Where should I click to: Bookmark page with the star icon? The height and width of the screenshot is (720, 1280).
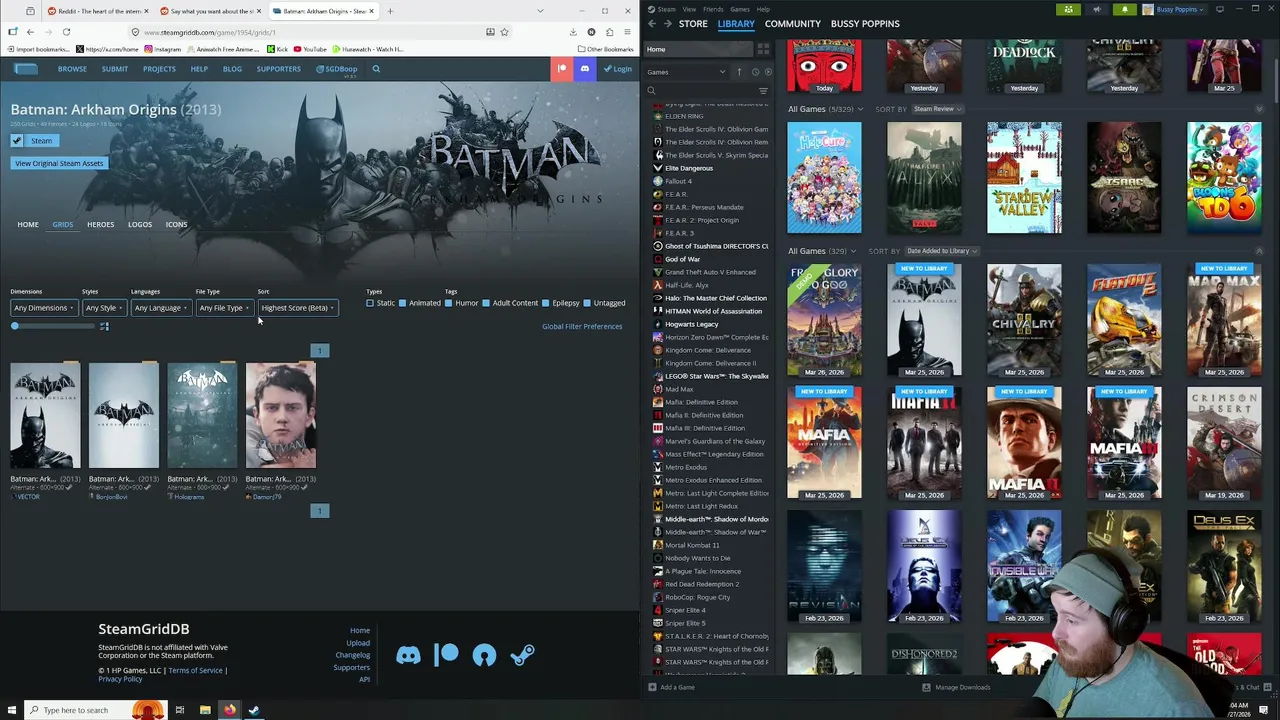tap(504, 32)
